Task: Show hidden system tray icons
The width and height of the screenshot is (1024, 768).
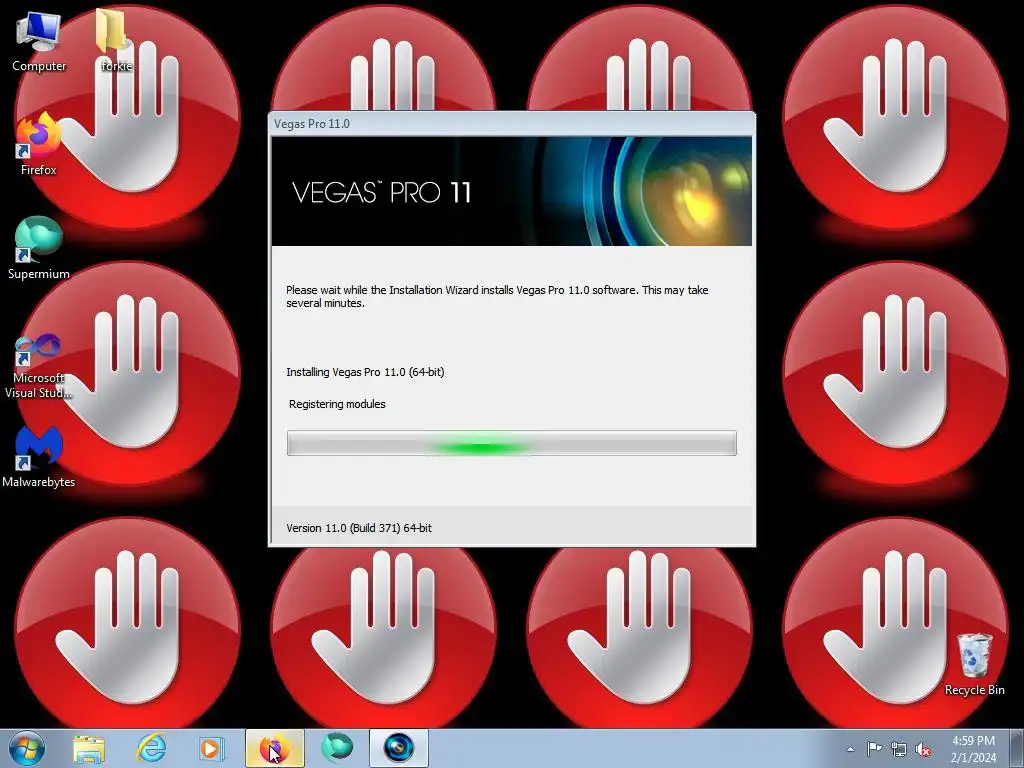Action: (850, 749)
